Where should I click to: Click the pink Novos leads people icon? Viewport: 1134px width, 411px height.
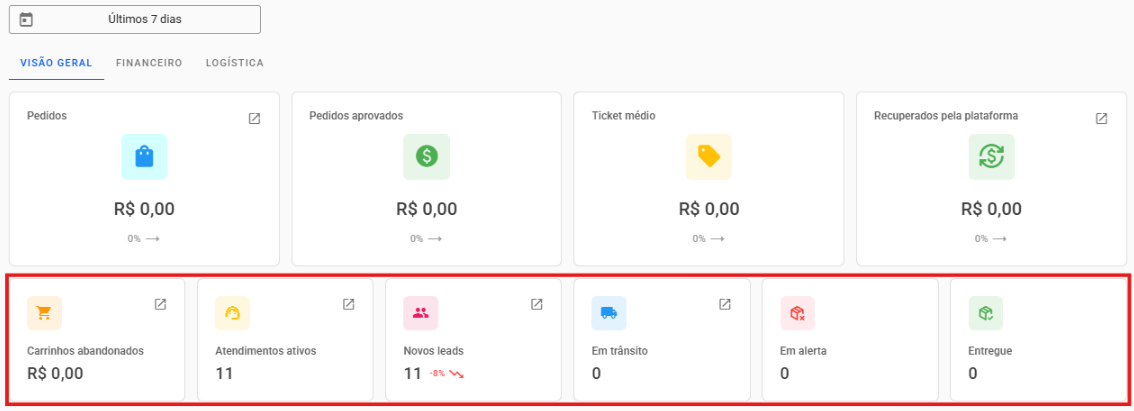420,313
